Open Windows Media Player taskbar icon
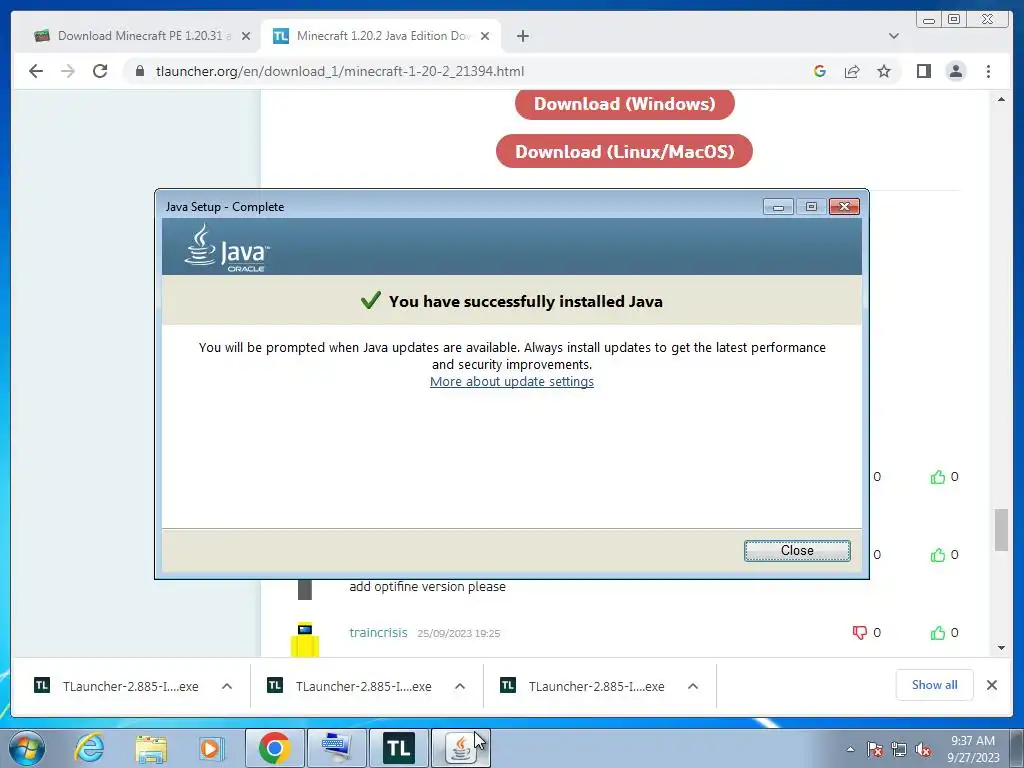This screenshot has width=1024, height=768. pos(212,748)
